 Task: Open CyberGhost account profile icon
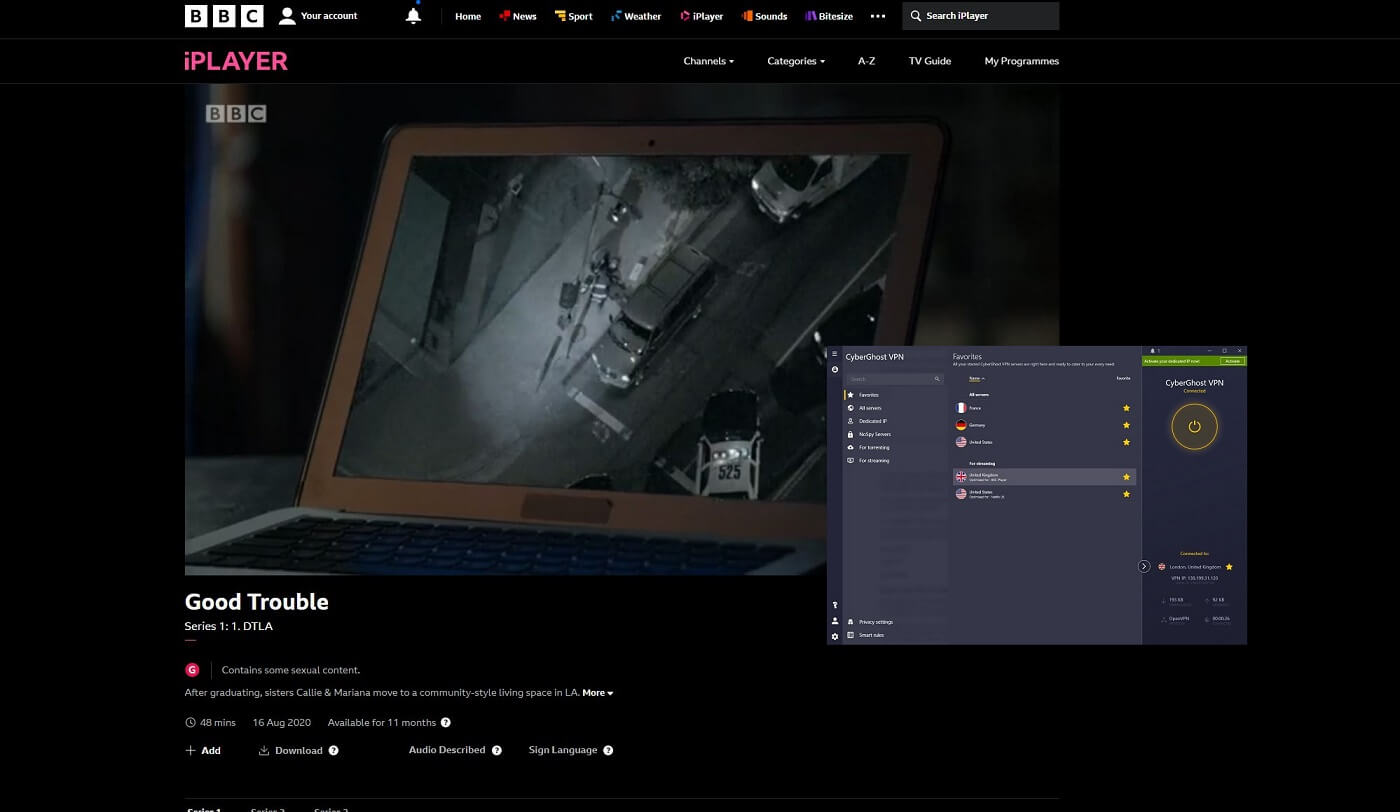click(x=835, y=621)
